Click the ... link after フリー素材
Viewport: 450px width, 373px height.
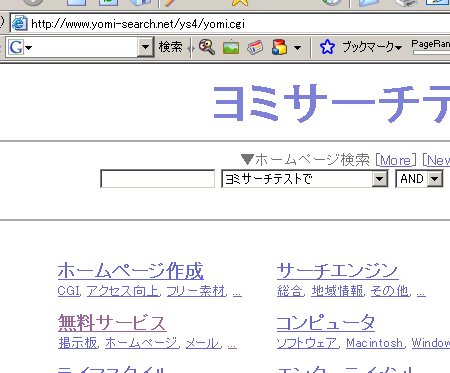pyautogui.click(x=237, y=293)
